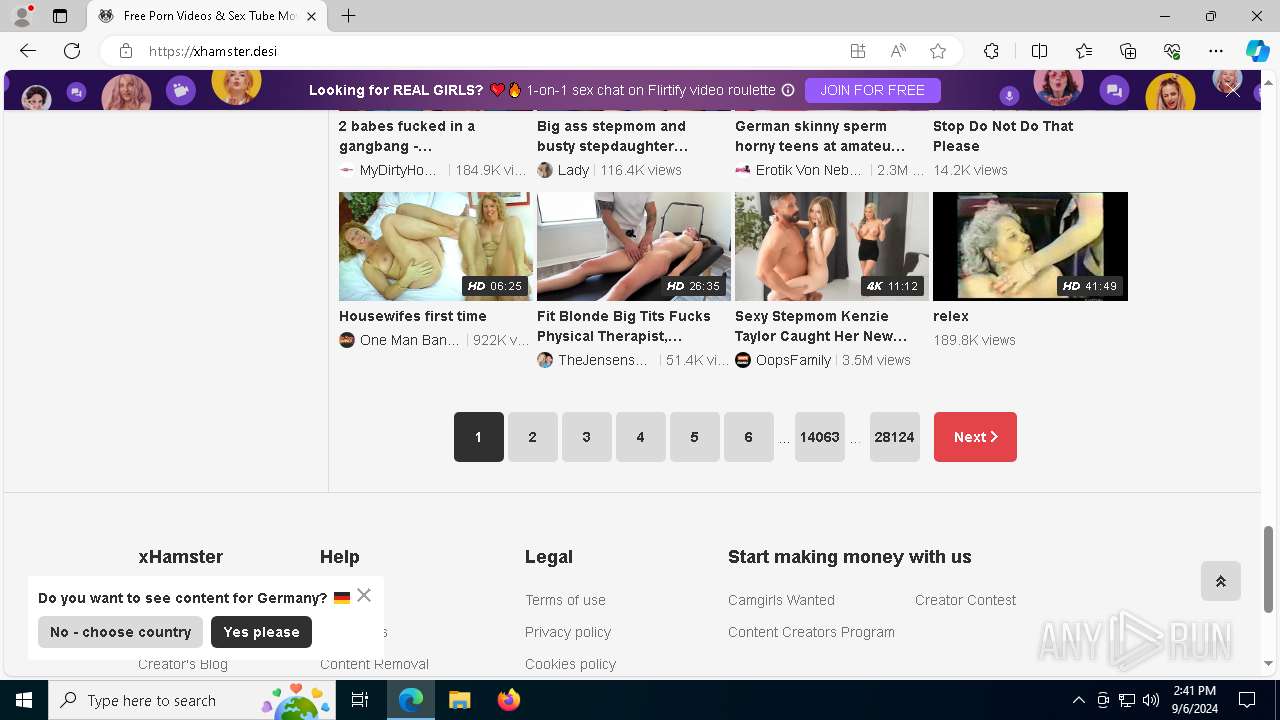1280x720 pixels.
Task: Open the One Man Ban channel link
Action: (409, 340)
